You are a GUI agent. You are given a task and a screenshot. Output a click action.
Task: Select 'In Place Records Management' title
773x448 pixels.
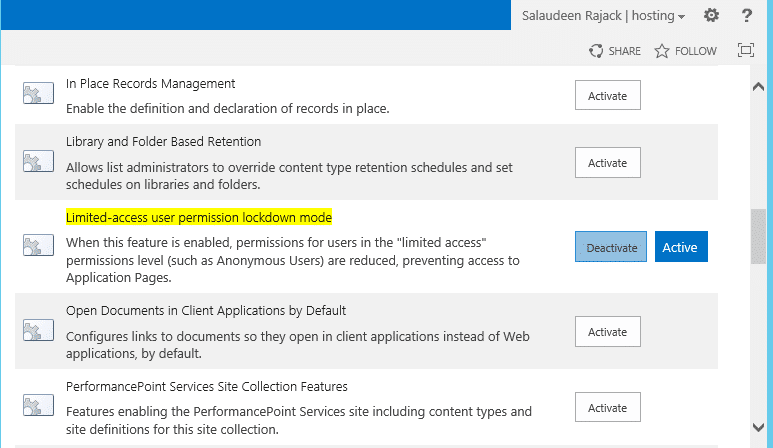(x=150, y=84)
